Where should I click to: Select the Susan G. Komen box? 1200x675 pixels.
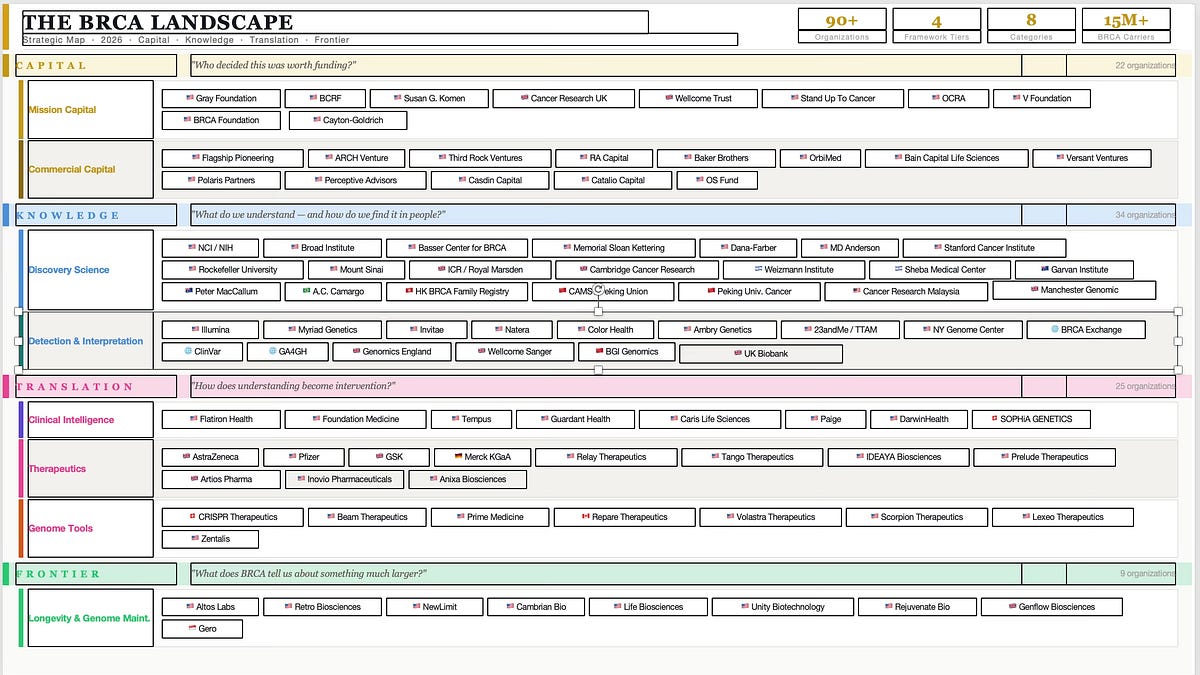click(x=430, y=98)
